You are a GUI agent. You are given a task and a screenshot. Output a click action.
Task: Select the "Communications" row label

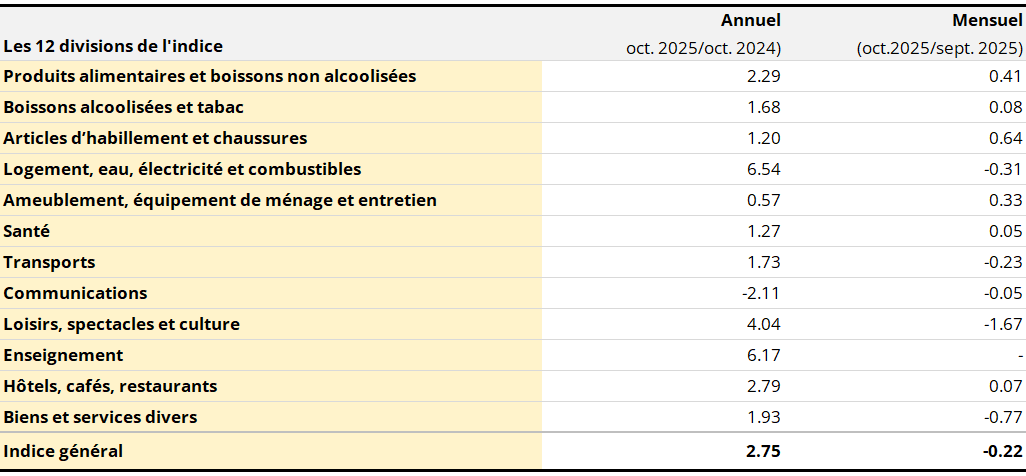click(75, 293)
